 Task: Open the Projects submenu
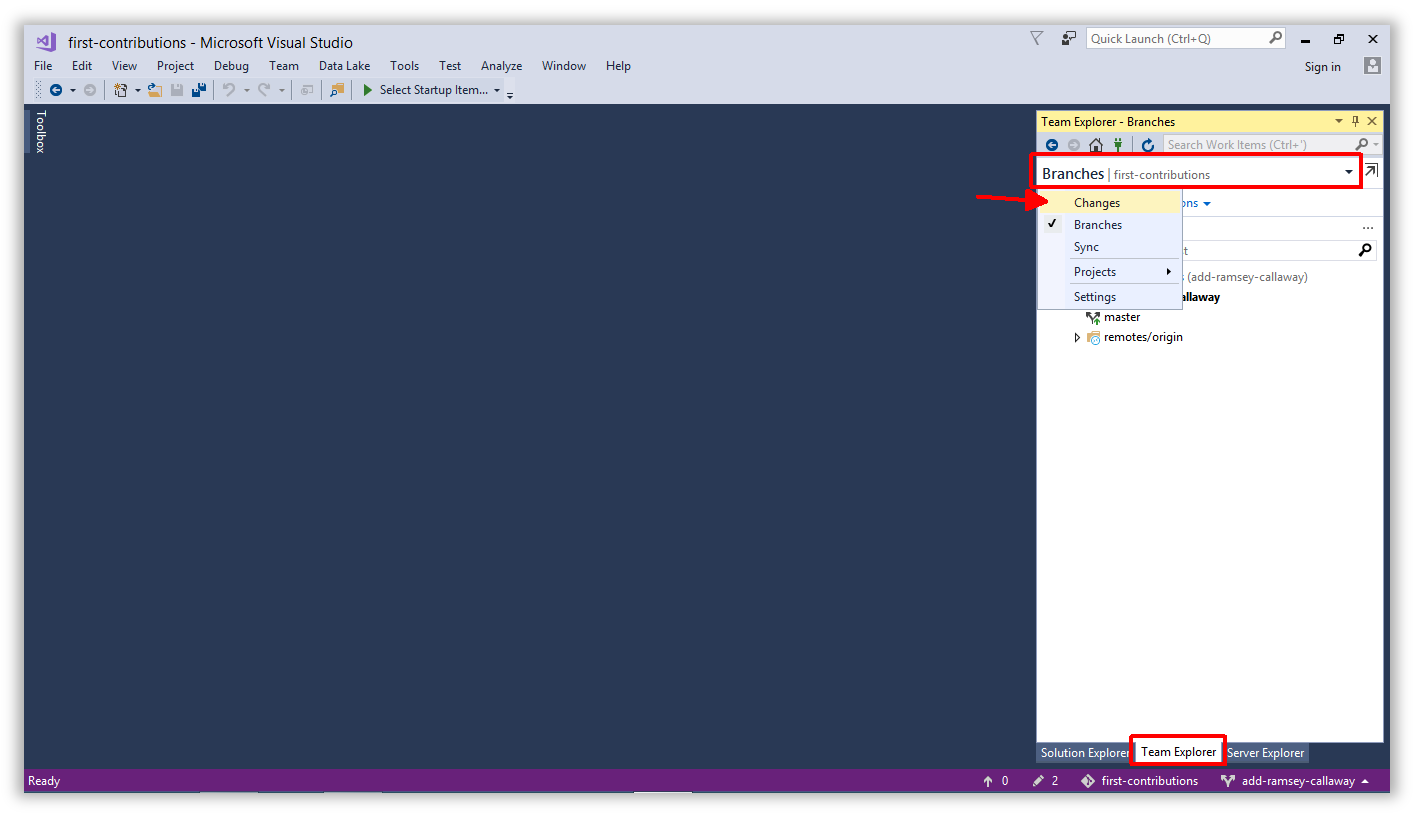[1110, 272]
